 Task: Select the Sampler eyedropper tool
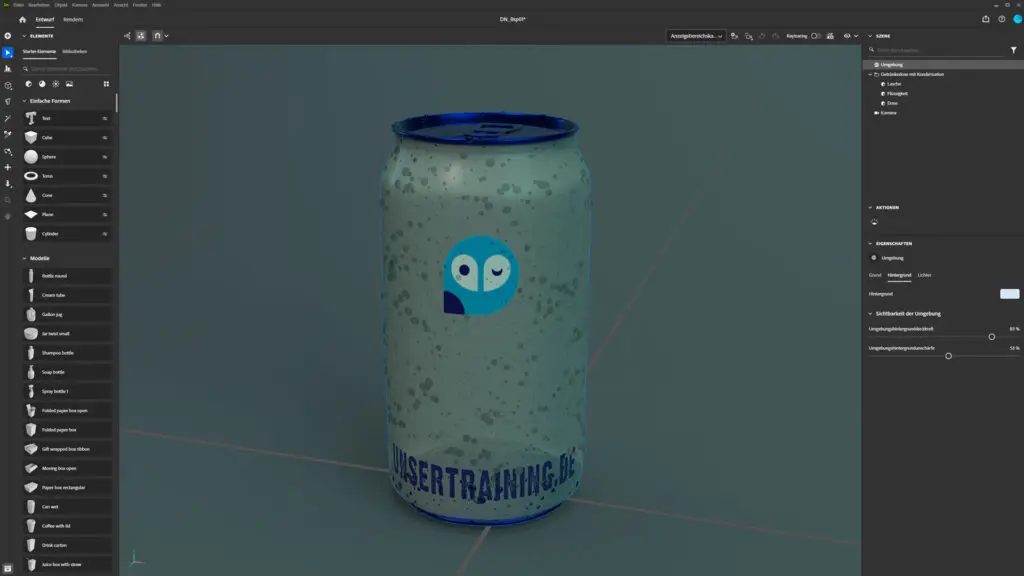pos(8,135)
